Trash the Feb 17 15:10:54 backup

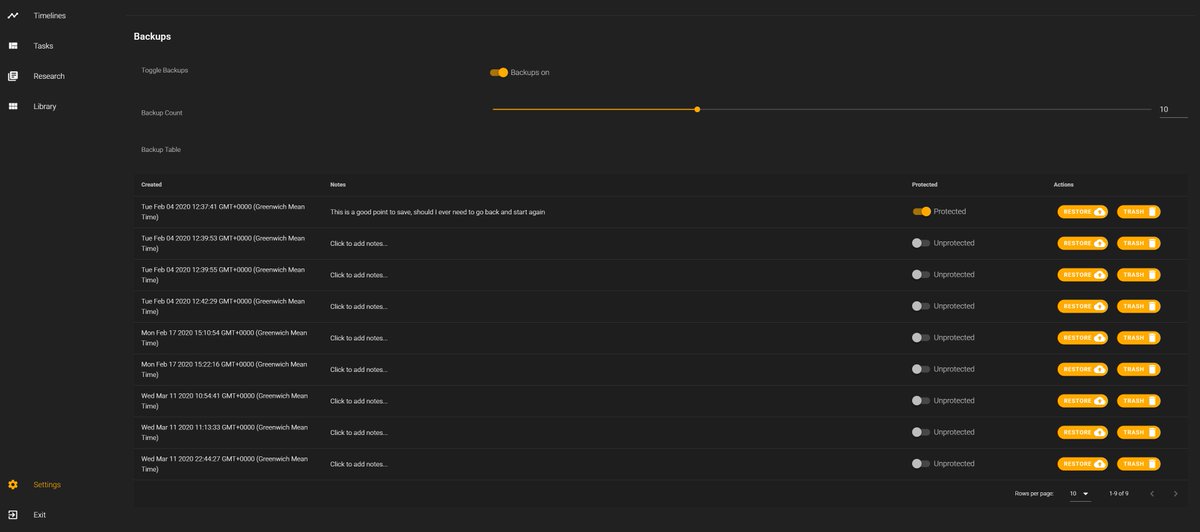(1139, 338)
